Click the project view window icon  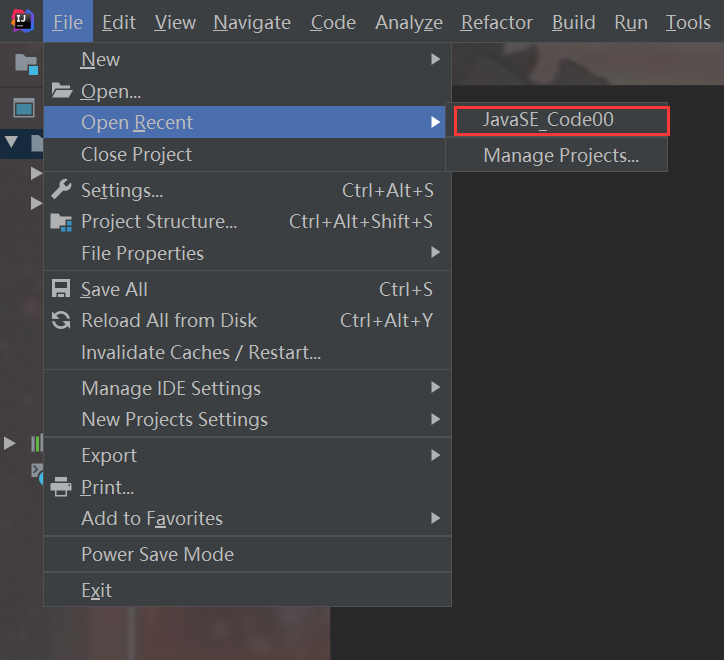(x=24, y=108)
